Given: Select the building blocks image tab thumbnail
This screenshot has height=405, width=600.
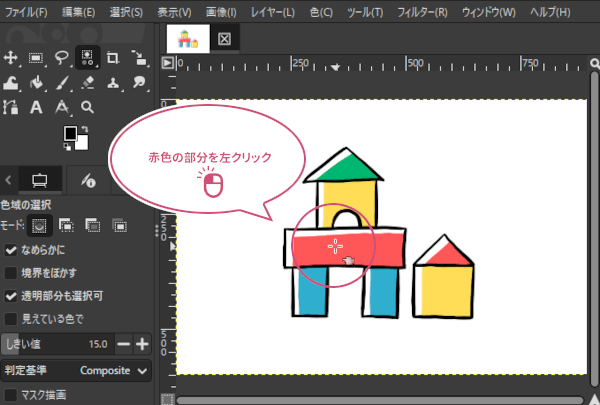Looking at the screenshot, I should click(188, 39).
